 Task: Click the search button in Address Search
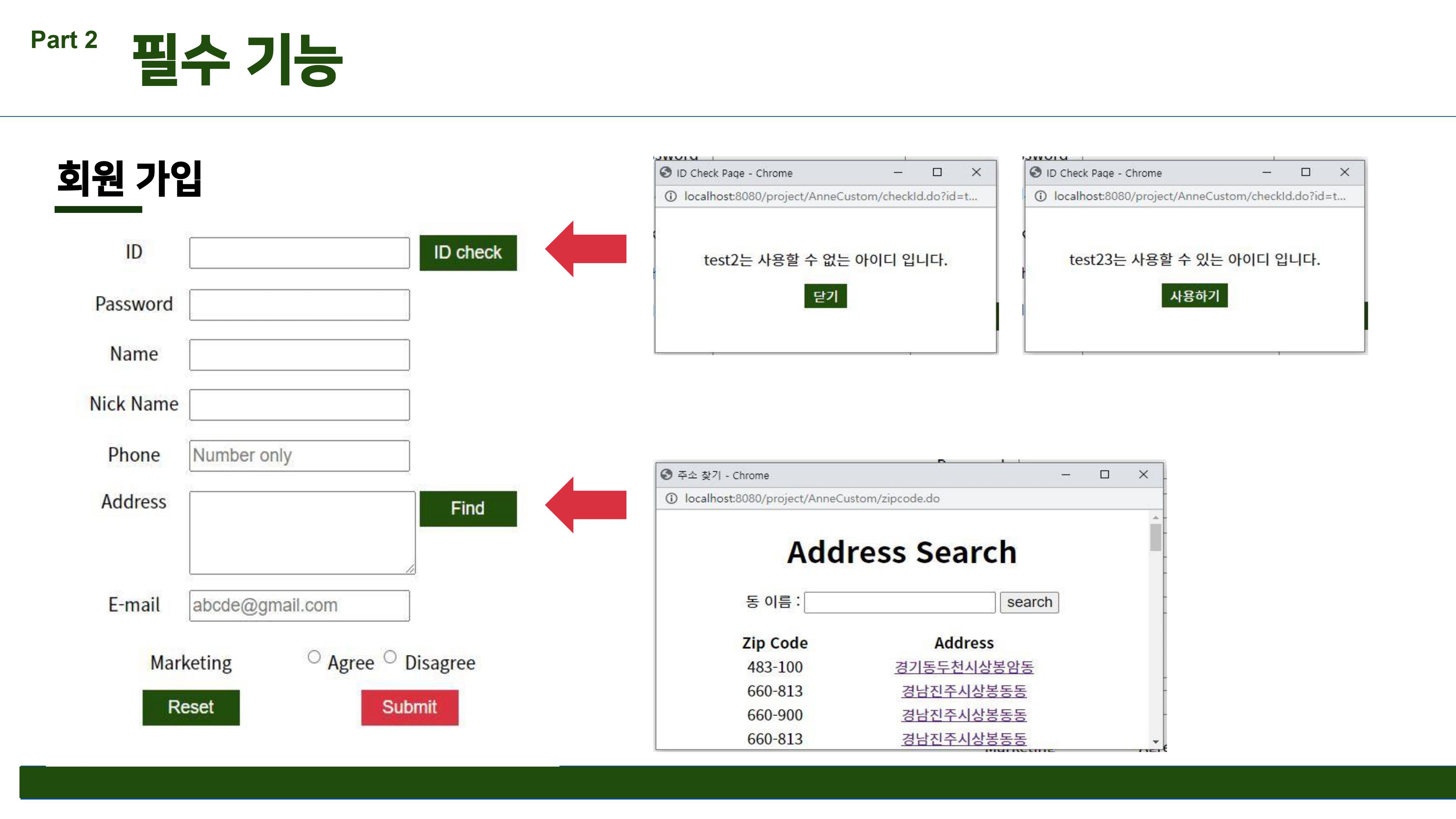(1029, 602)
